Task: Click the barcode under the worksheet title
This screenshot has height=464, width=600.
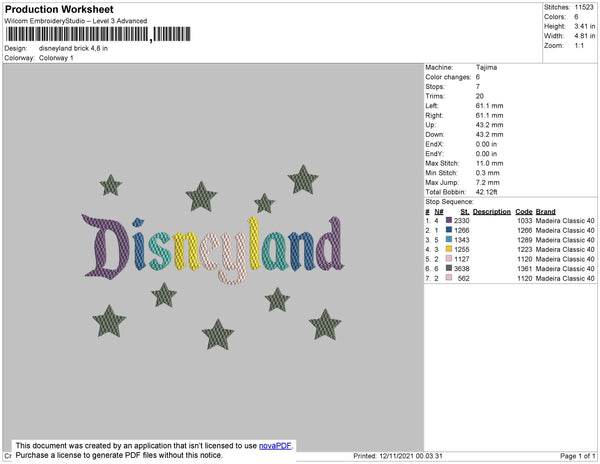Action: point(98,34)
